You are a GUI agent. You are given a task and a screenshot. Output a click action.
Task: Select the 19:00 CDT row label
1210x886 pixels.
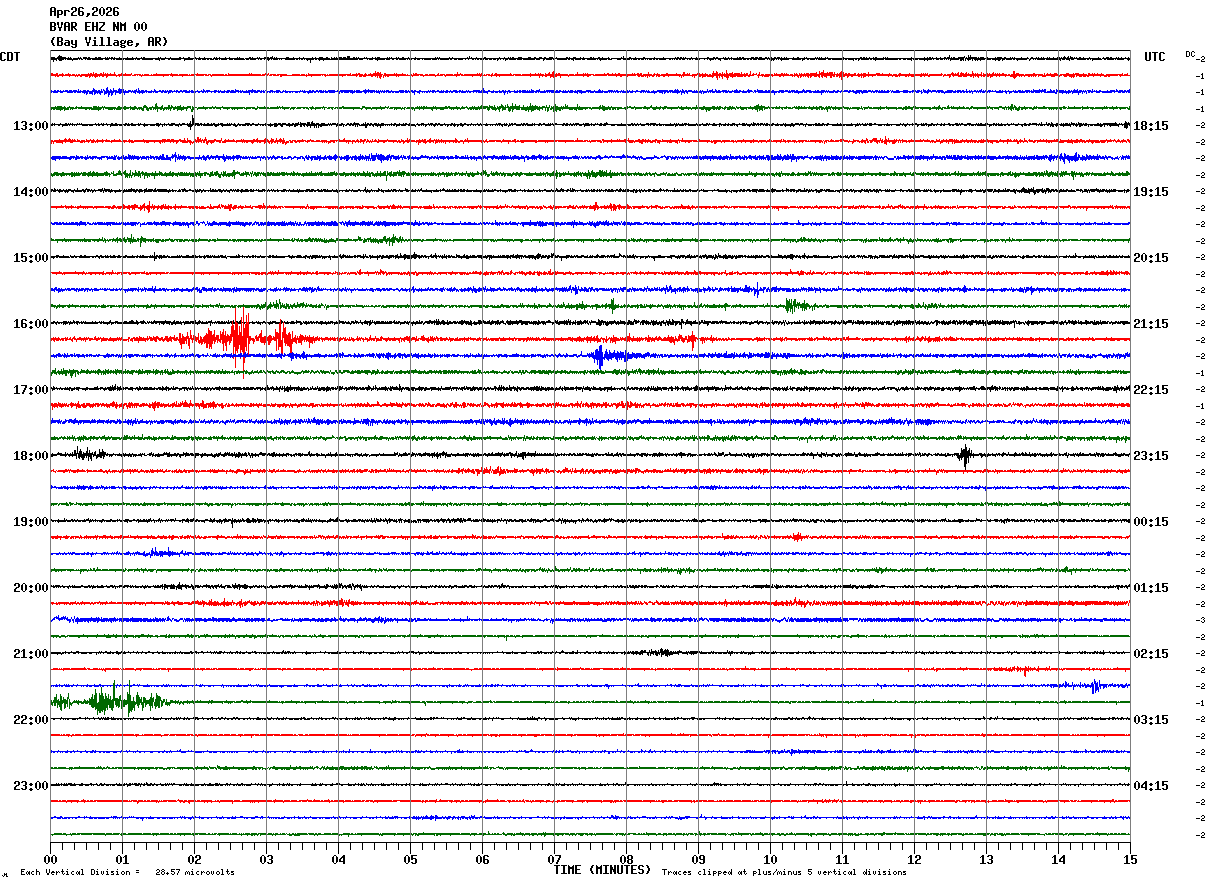tap(31, 522)
